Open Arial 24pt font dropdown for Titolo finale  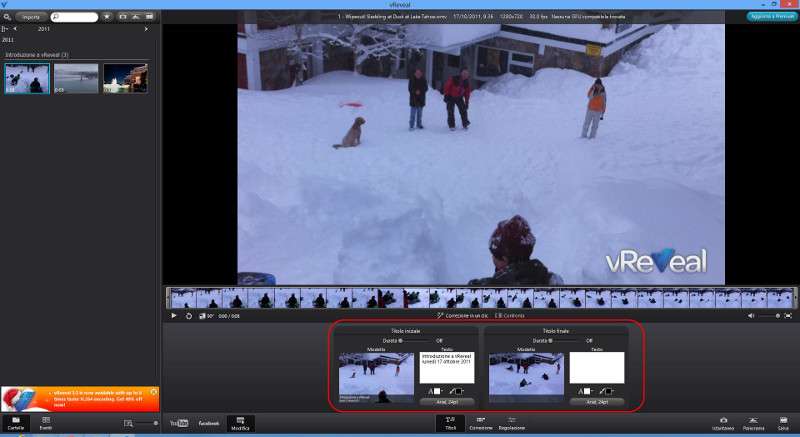pos(597,401)
